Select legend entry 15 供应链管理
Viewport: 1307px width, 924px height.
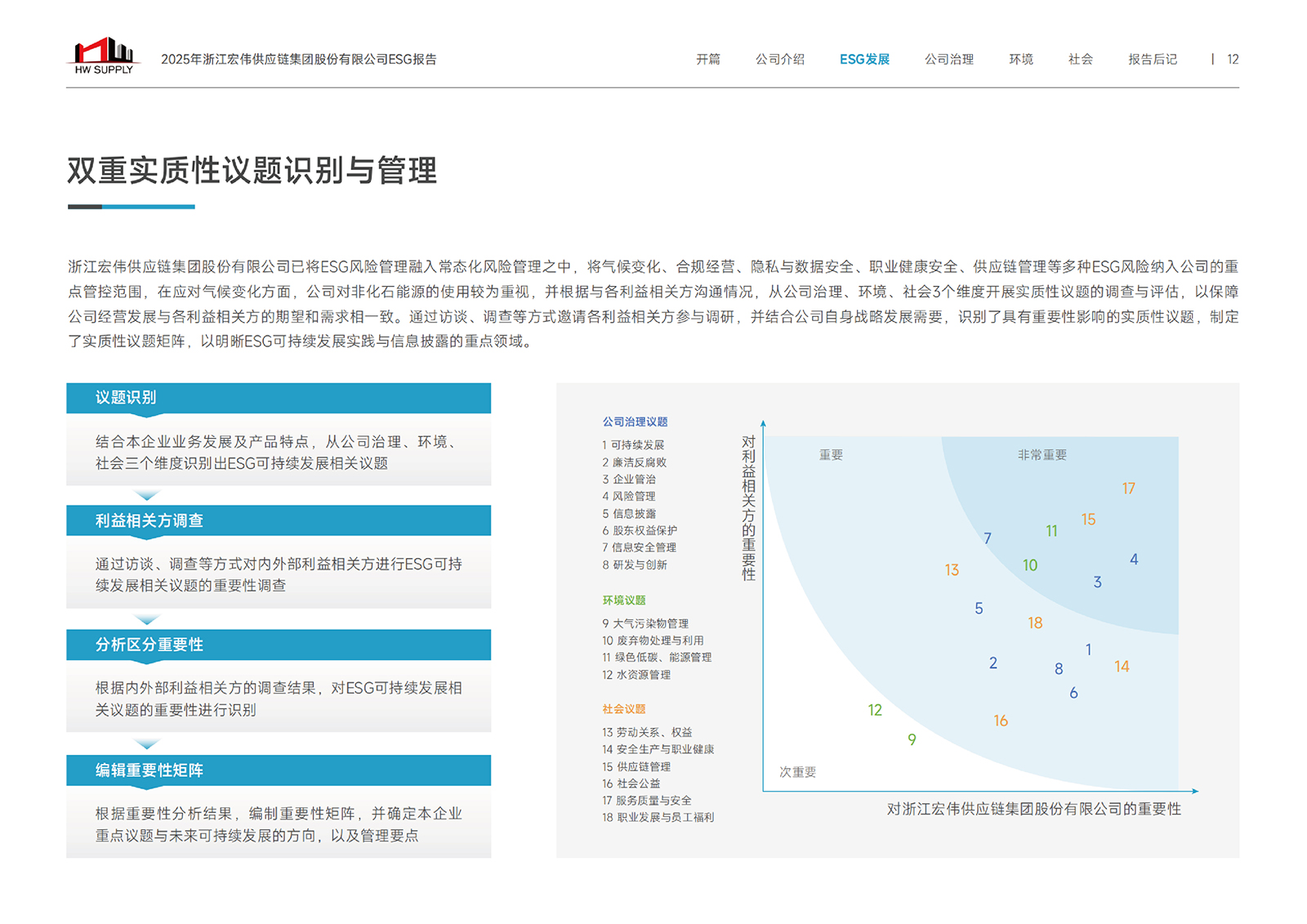coord(636,766)
